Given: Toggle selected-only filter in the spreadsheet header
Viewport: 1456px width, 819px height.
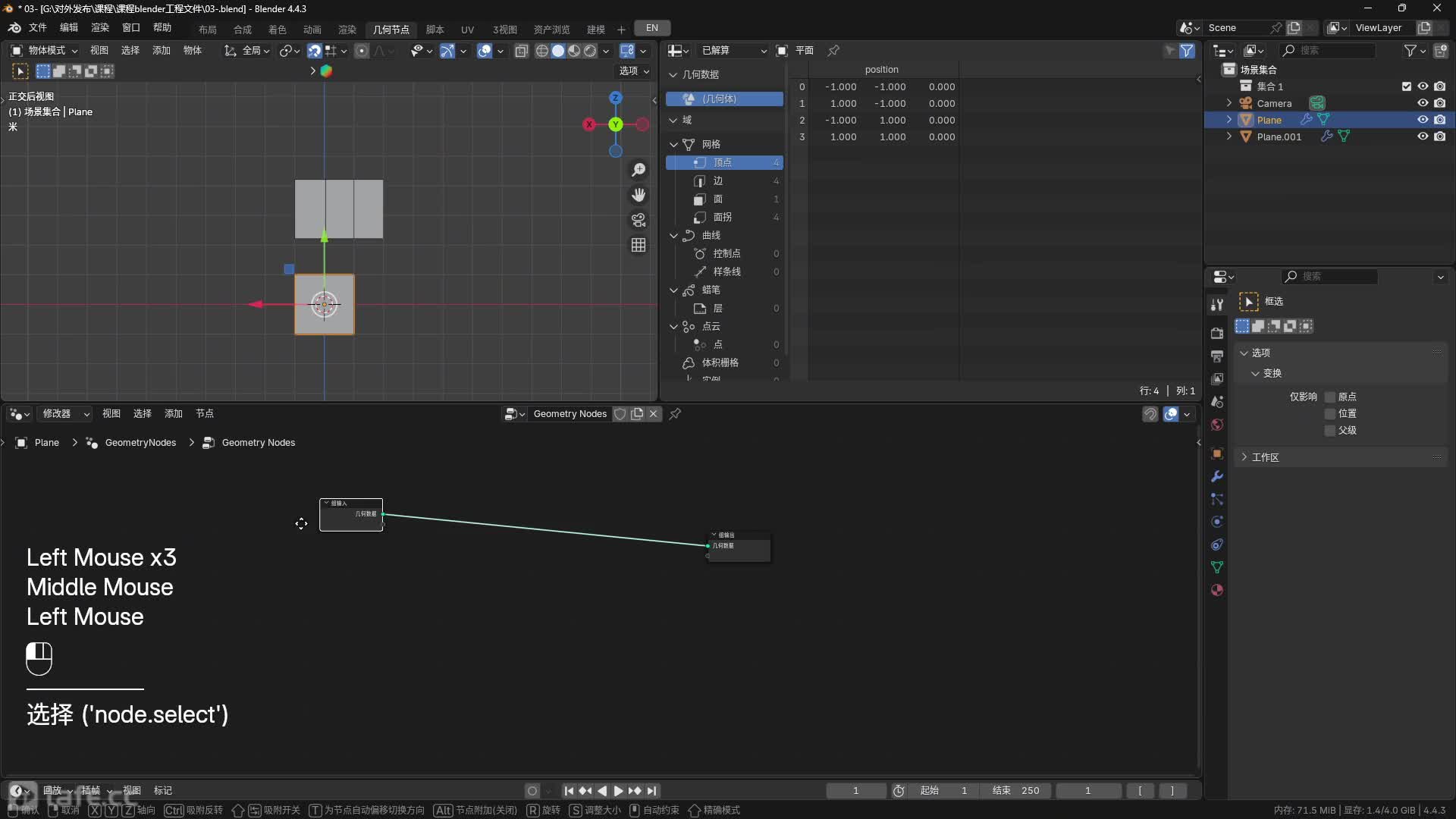Looking at the screenshot, I should click(1170, 51).
